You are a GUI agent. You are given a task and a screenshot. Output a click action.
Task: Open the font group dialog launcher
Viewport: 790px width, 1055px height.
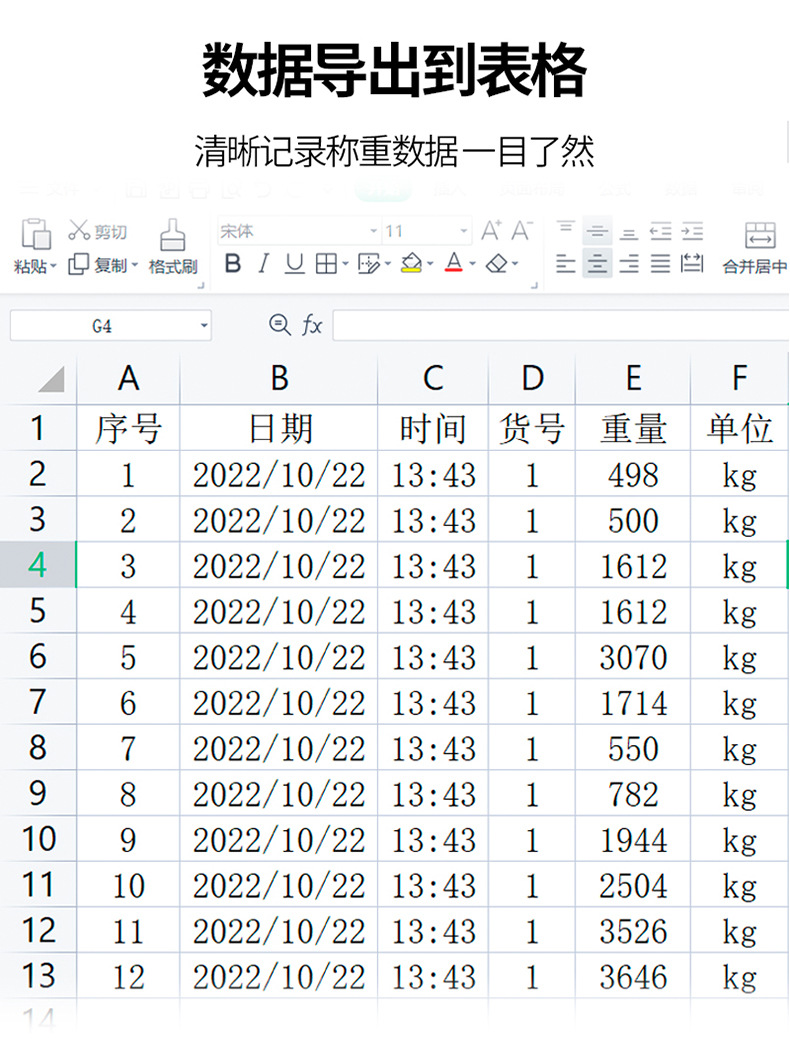[x=534, y=286]
